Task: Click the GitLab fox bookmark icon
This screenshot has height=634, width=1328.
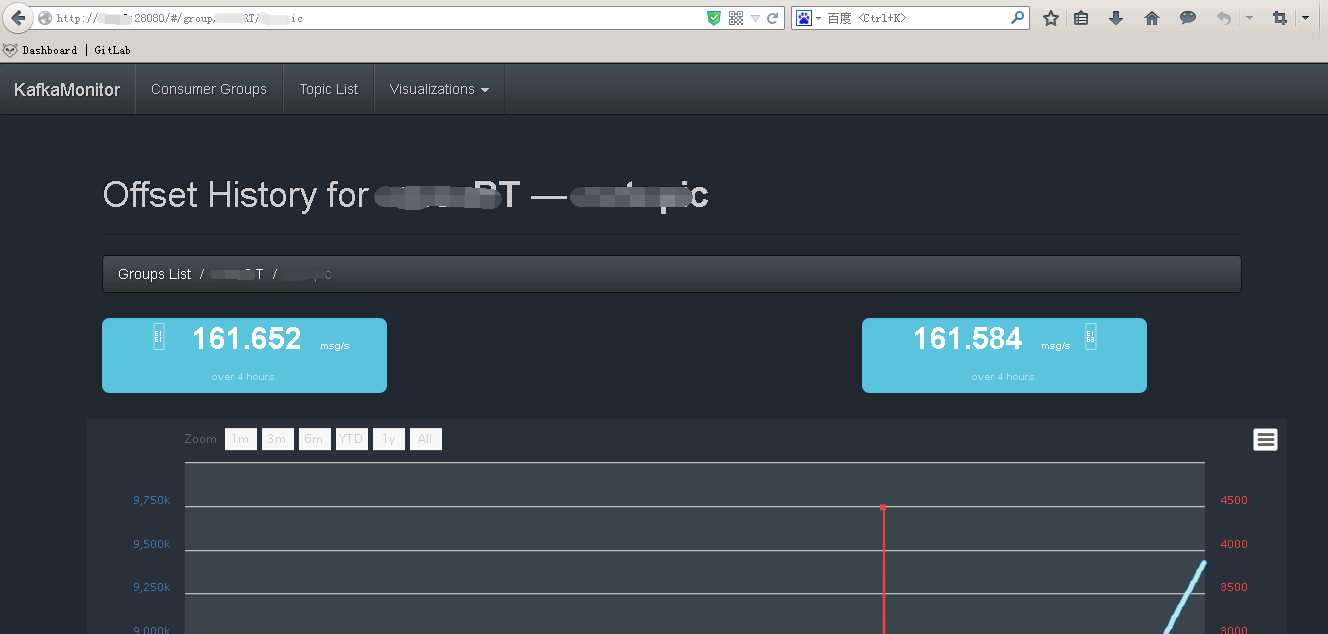Action: (10, 50)
